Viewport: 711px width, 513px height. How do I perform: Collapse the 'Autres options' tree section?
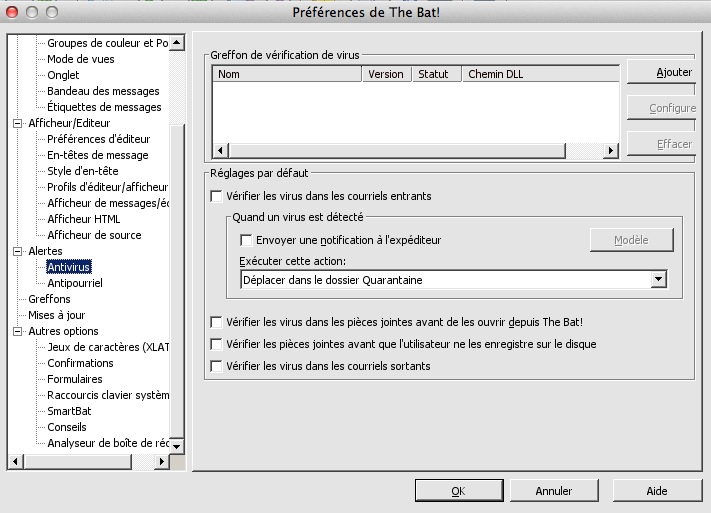point(17,332)
